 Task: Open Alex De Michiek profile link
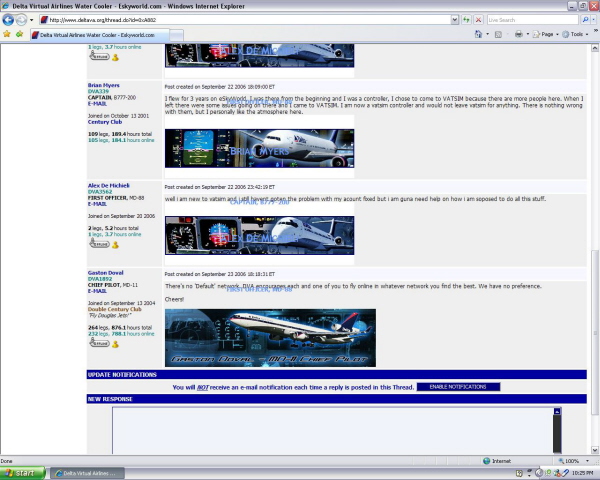tap(109, 186)
